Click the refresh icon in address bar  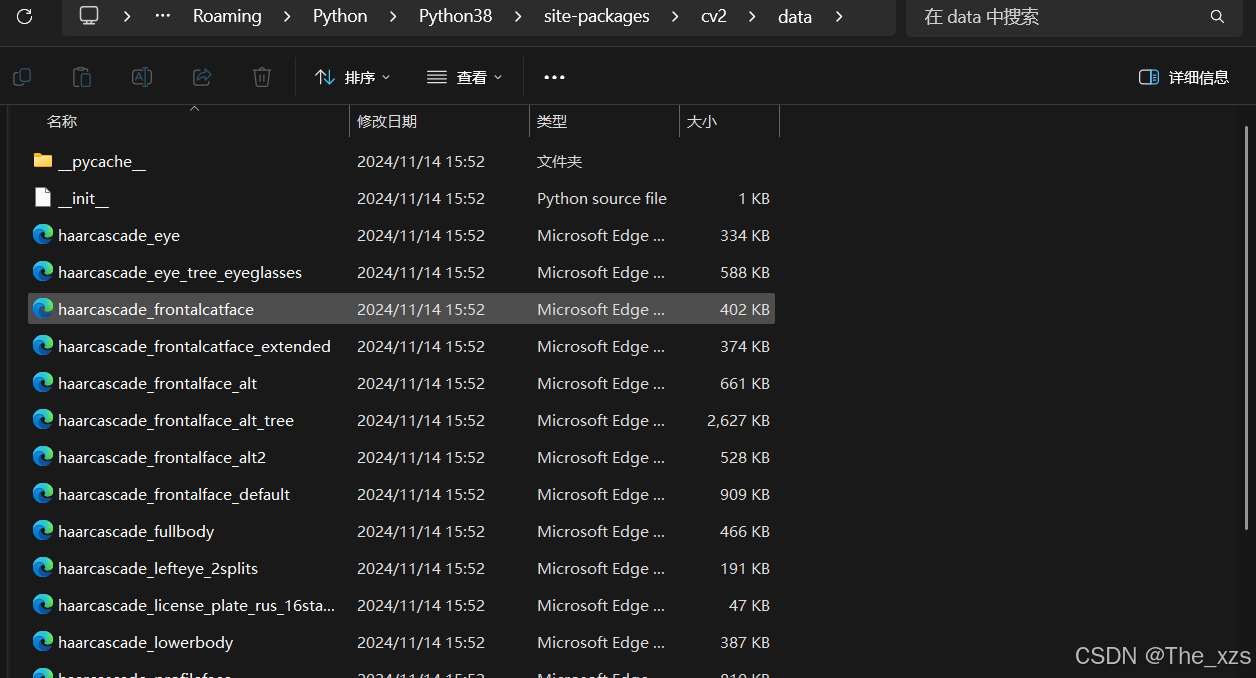pos(24,16)
